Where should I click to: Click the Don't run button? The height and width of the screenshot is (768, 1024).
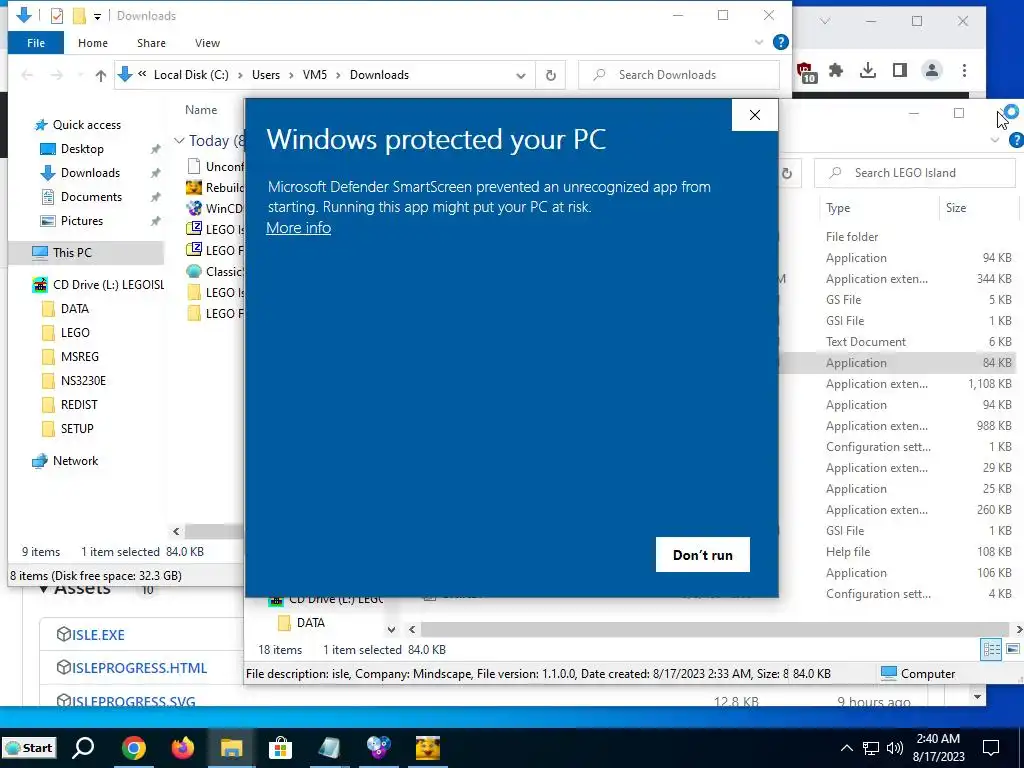coord(703,554)
